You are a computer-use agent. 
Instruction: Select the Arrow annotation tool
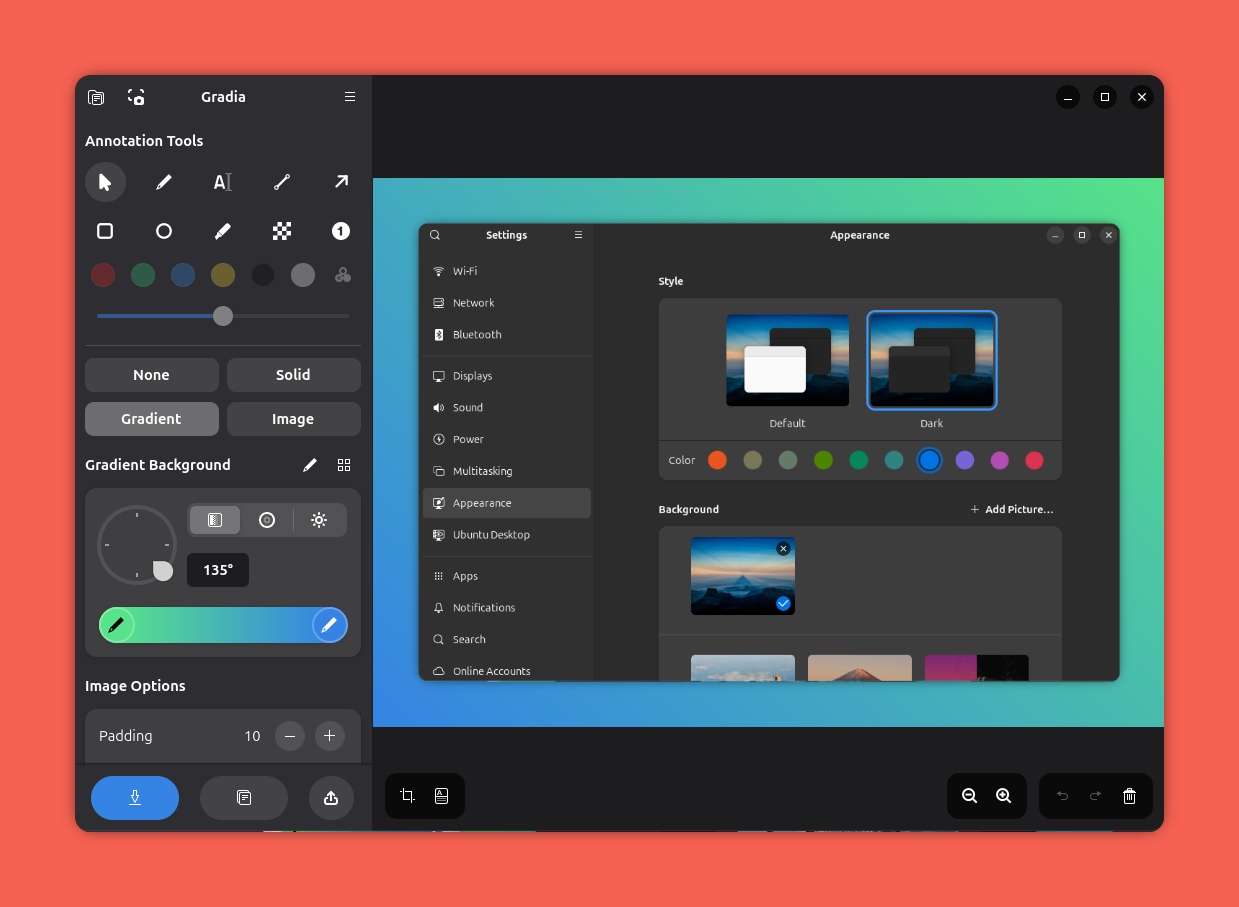[x=341, y=182]
